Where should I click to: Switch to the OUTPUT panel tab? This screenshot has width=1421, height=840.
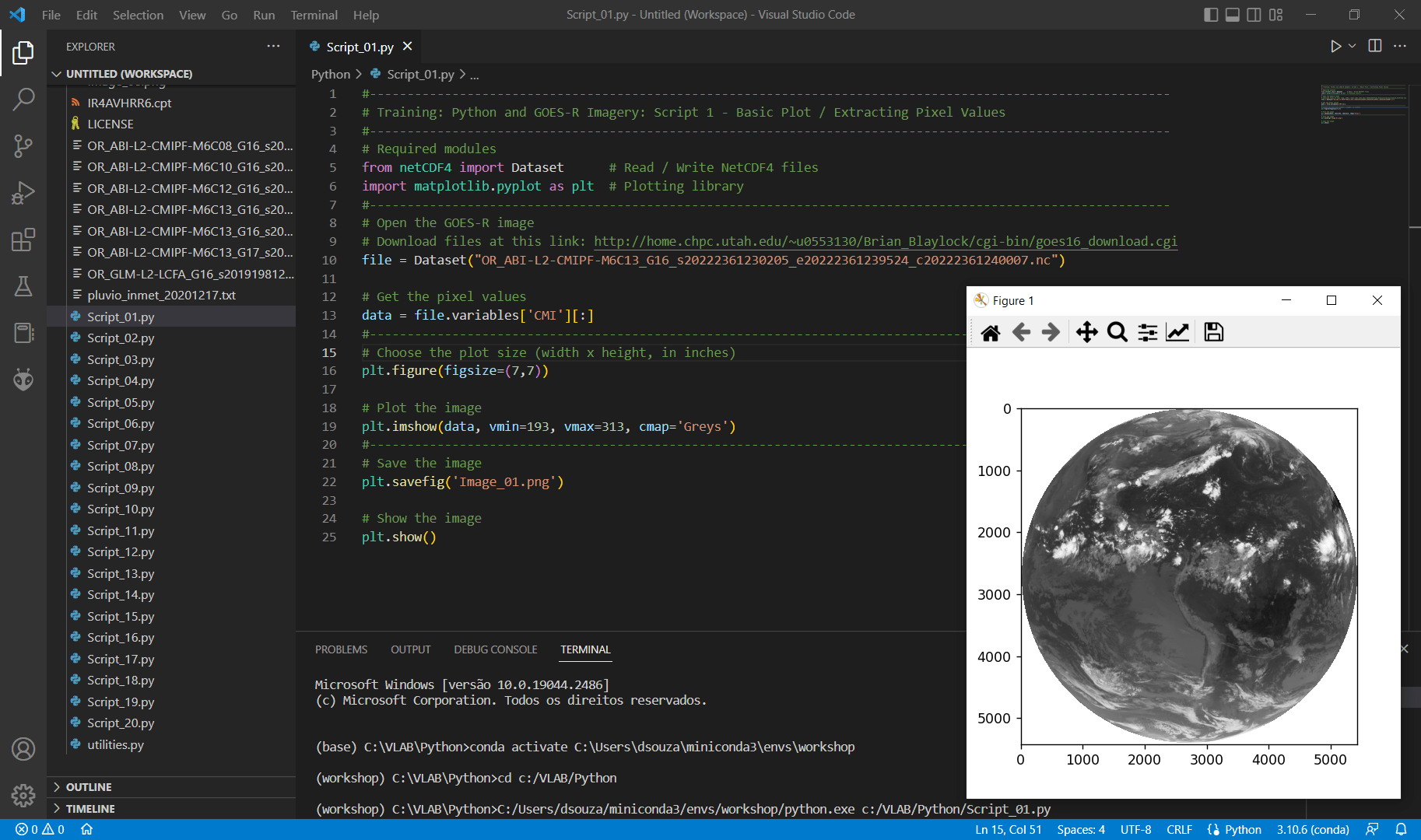(x=411, y=649)
